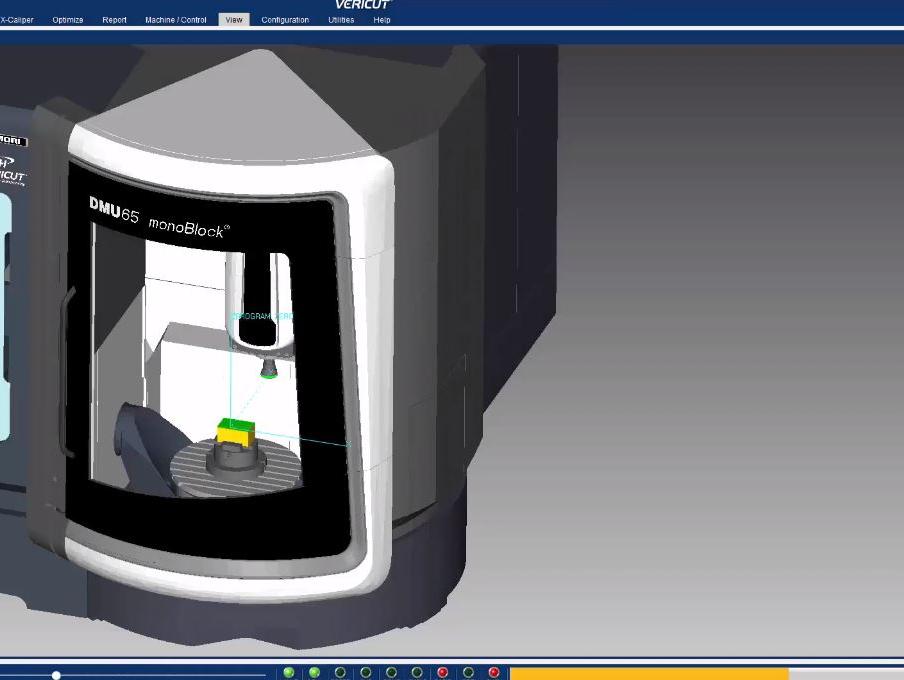Open the Utilities menu
The height and width of the screenshot is (680, 904).
tap(341, 20)
